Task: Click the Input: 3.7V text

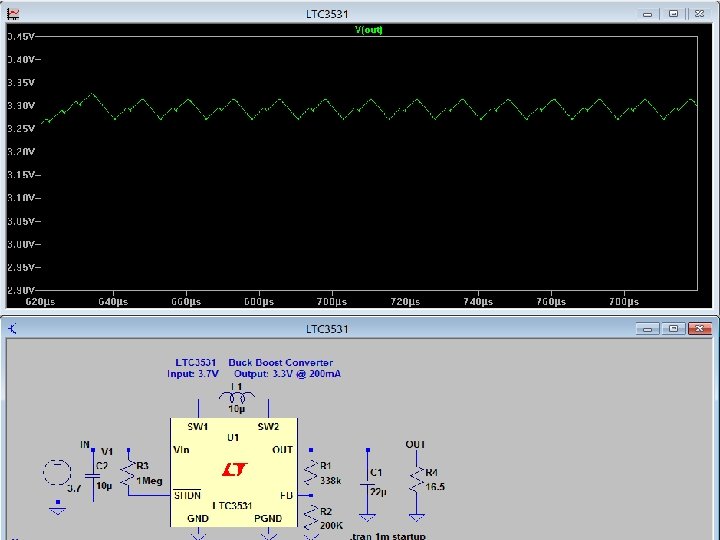Action: coord(193,374)
